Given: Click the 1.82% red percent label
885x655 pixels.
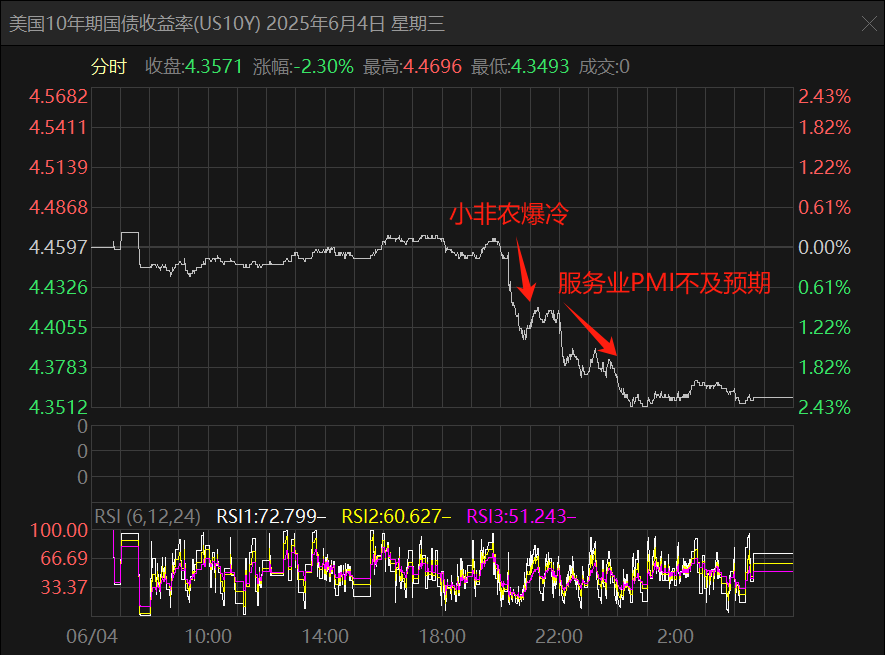Looking at the screenshot, I should pos(825,128).
